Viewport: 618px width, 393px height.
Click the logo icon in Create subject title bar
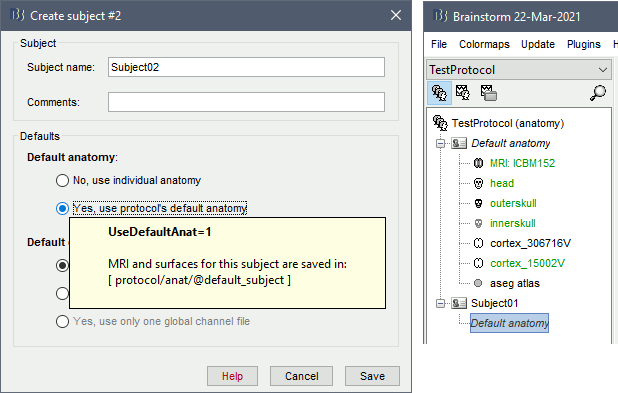tap(17, 15)
